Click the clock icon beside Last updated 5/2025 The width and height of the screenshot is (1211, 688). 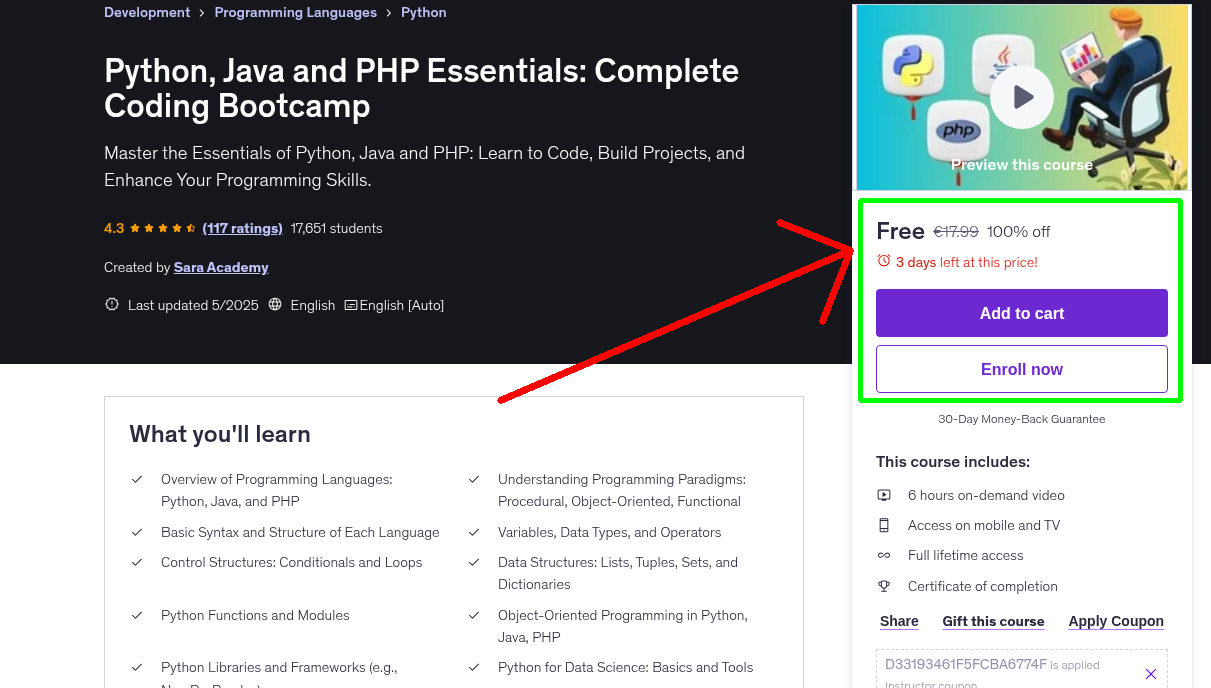[111, 305]
